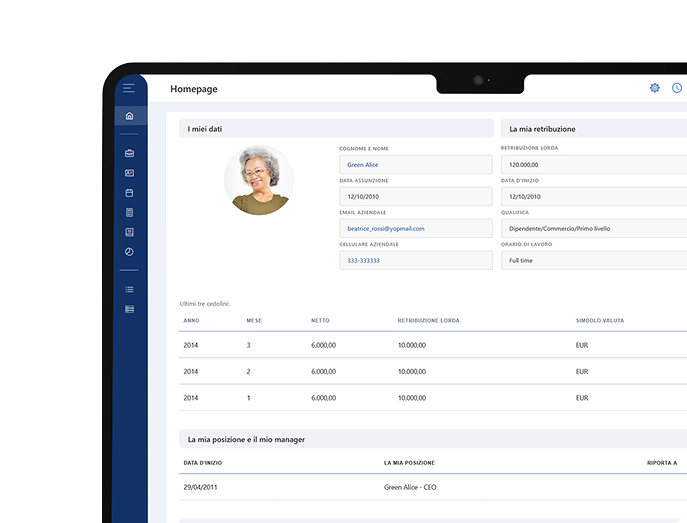
Task: Open the pie chart icon in the sidebar
Action: pos(129,252)
